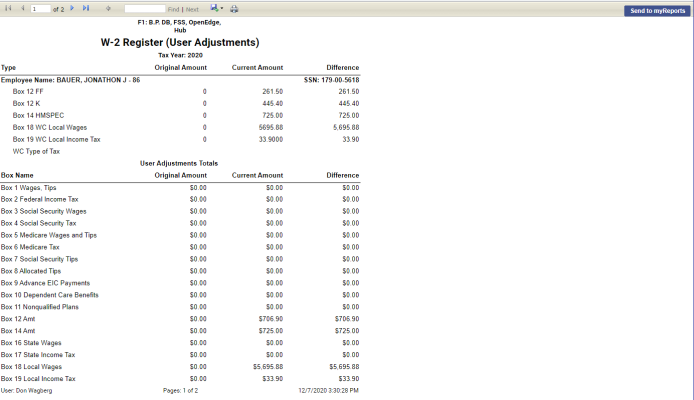This screenshot has height=400, width=694.
Task: Click the Find link in toolbar
Action: coord(173,8)
